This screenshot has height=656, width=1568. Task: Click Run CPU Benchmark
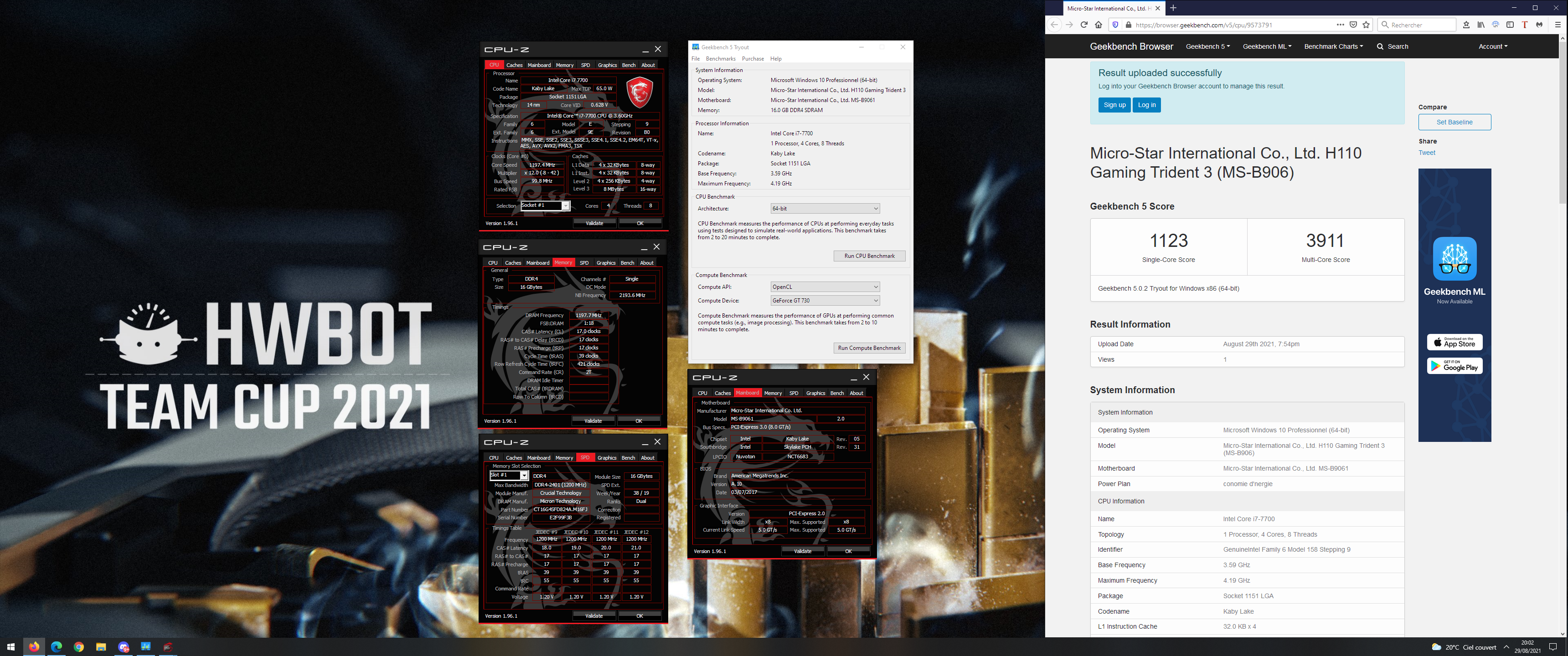click(869, 256)
